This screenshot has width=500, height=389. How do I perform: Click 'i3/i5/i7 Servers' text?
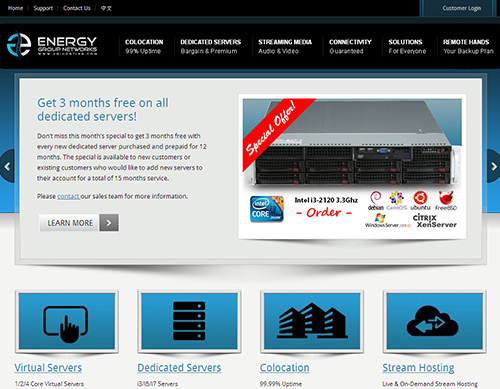pos(157,384)
